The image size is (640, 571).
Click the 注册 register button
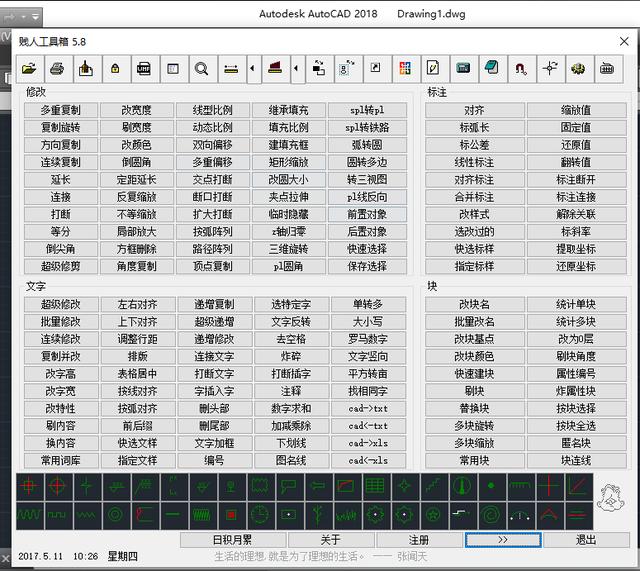(419, 540)
